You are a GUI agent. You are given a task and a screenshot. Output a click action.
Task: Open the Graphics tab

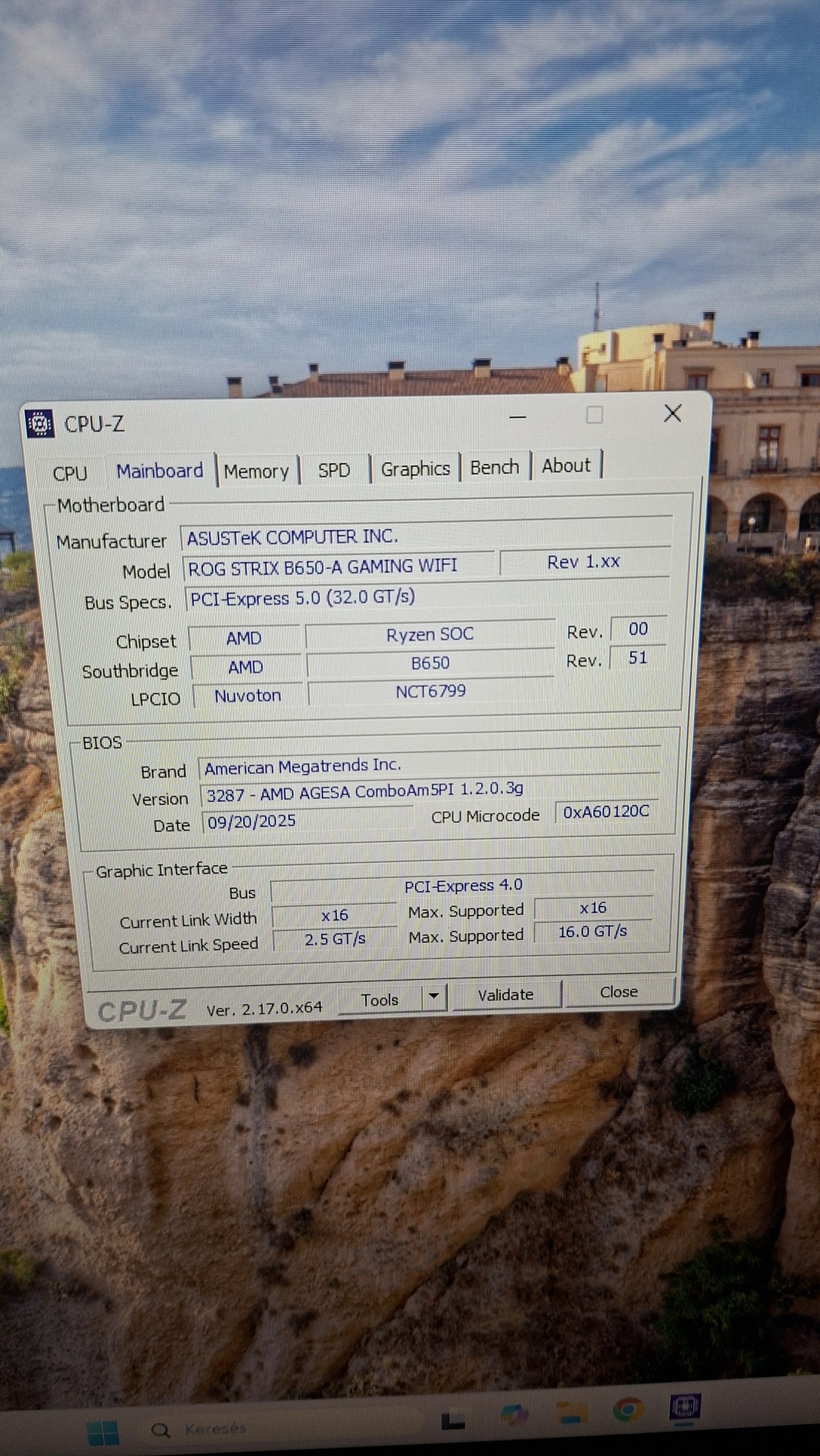[415, 468]
